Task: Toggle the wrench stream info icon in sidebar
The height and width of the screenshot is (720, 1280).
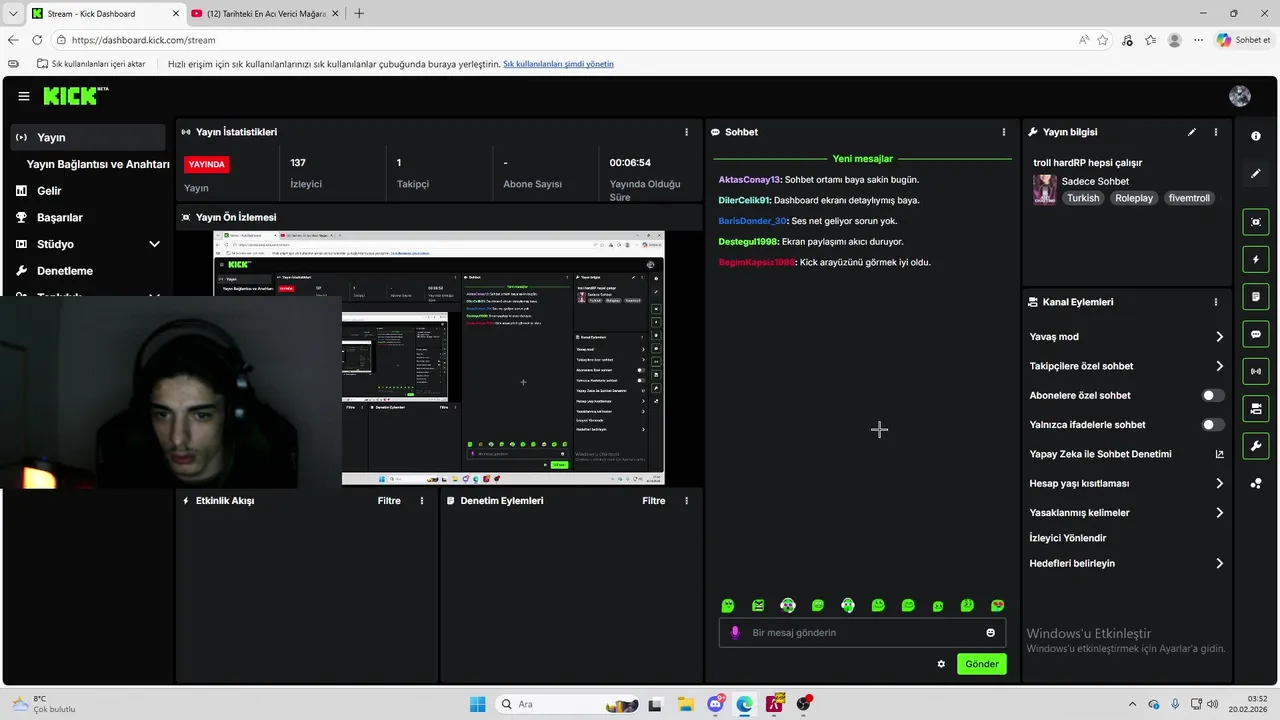Action: coord(1256,445)
